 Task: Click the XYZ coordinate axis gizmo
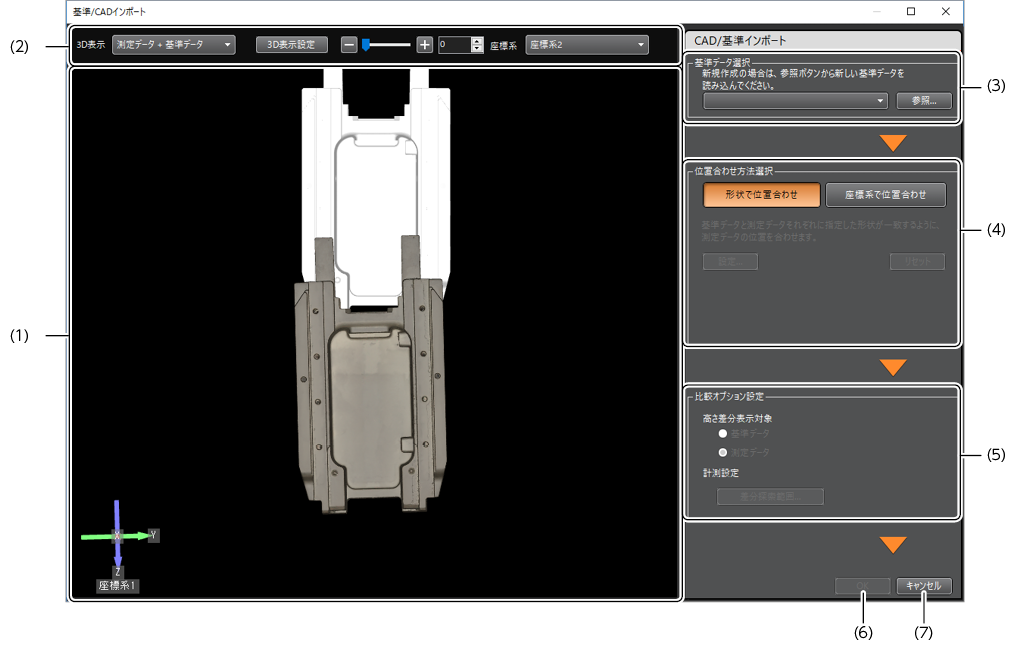coord(118,537)
